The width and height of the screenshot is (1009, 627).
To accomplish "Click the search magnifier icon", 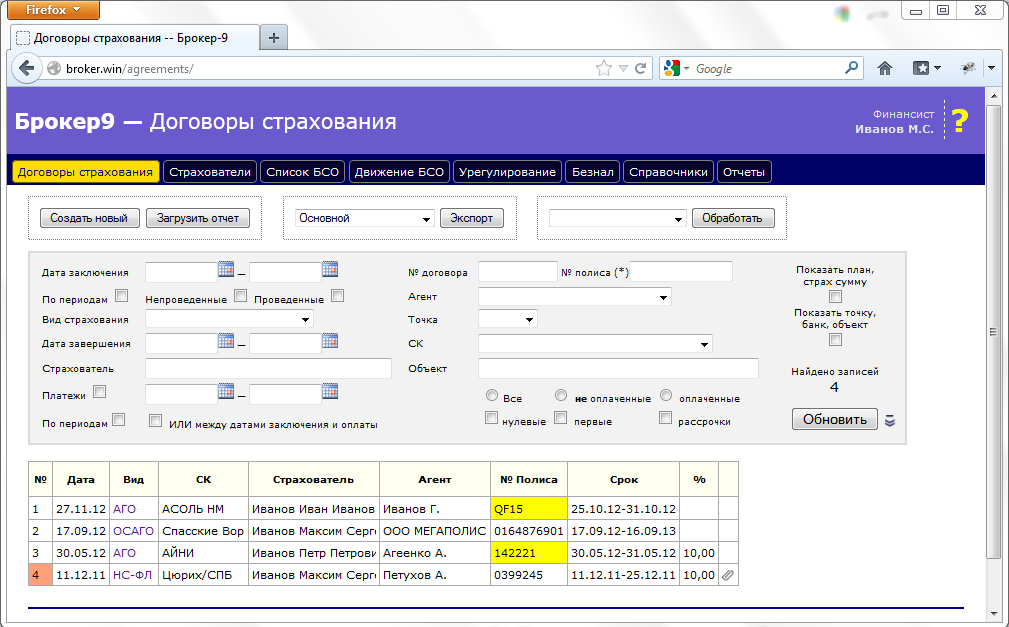I will coord(851,68).
